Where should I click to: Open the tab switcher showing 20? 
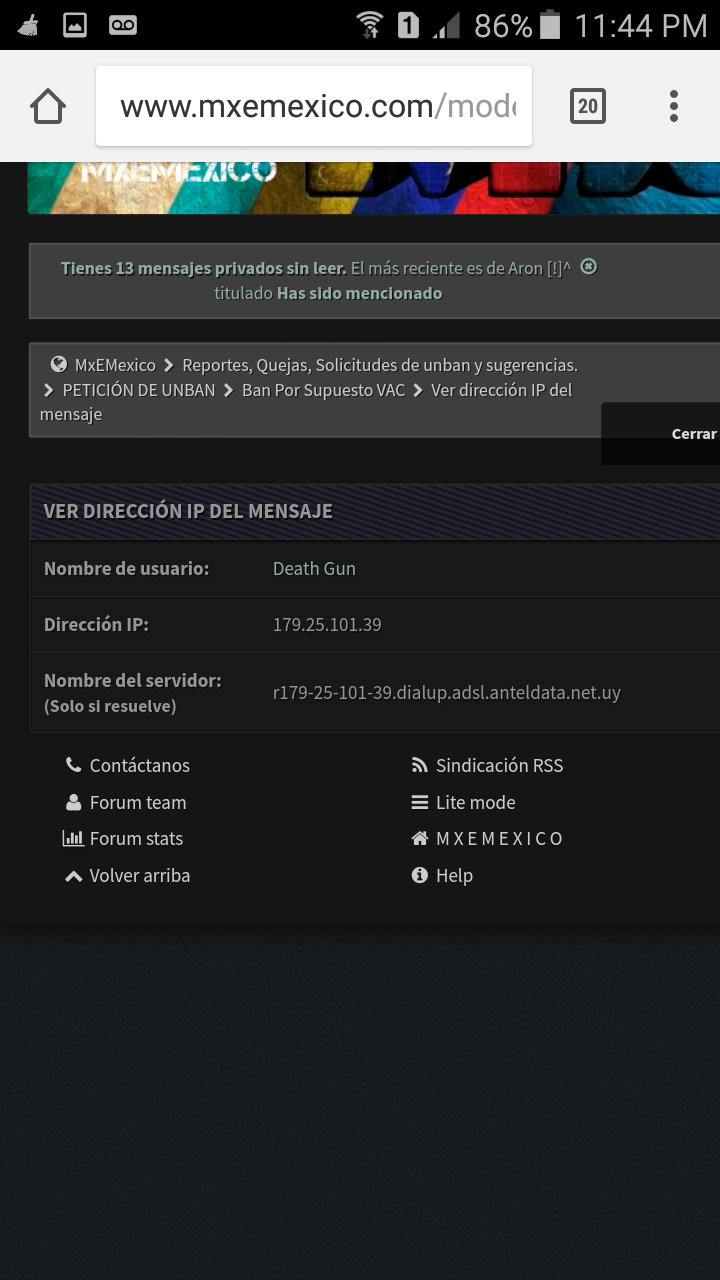pyautogui.click(x=588, y=106)
